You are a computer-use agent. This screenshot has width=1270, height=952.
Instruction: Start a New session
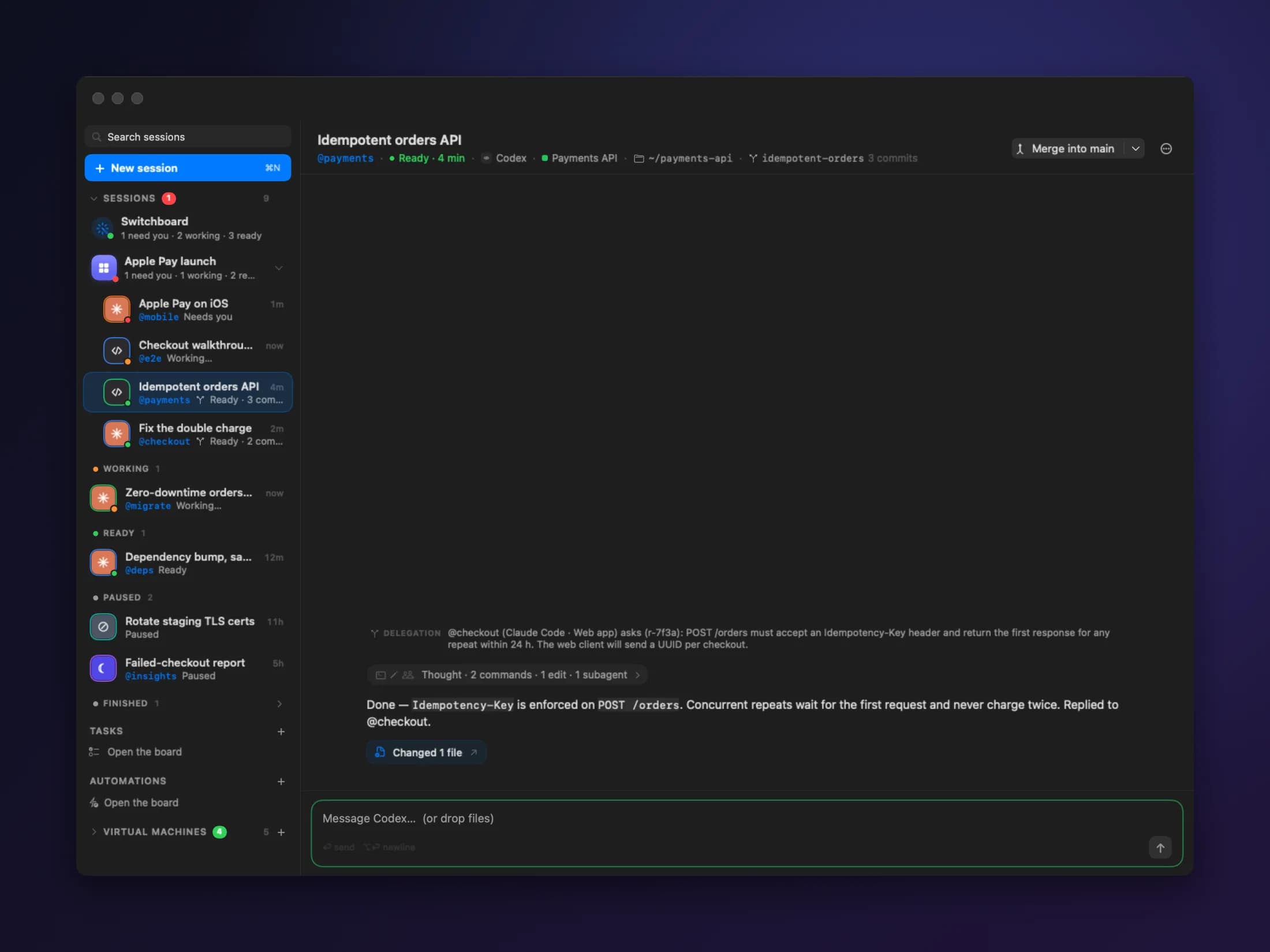(x=188, y=168)
